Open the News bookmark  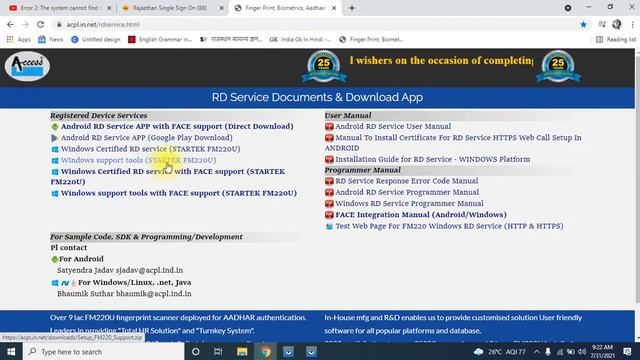point(51,40)
